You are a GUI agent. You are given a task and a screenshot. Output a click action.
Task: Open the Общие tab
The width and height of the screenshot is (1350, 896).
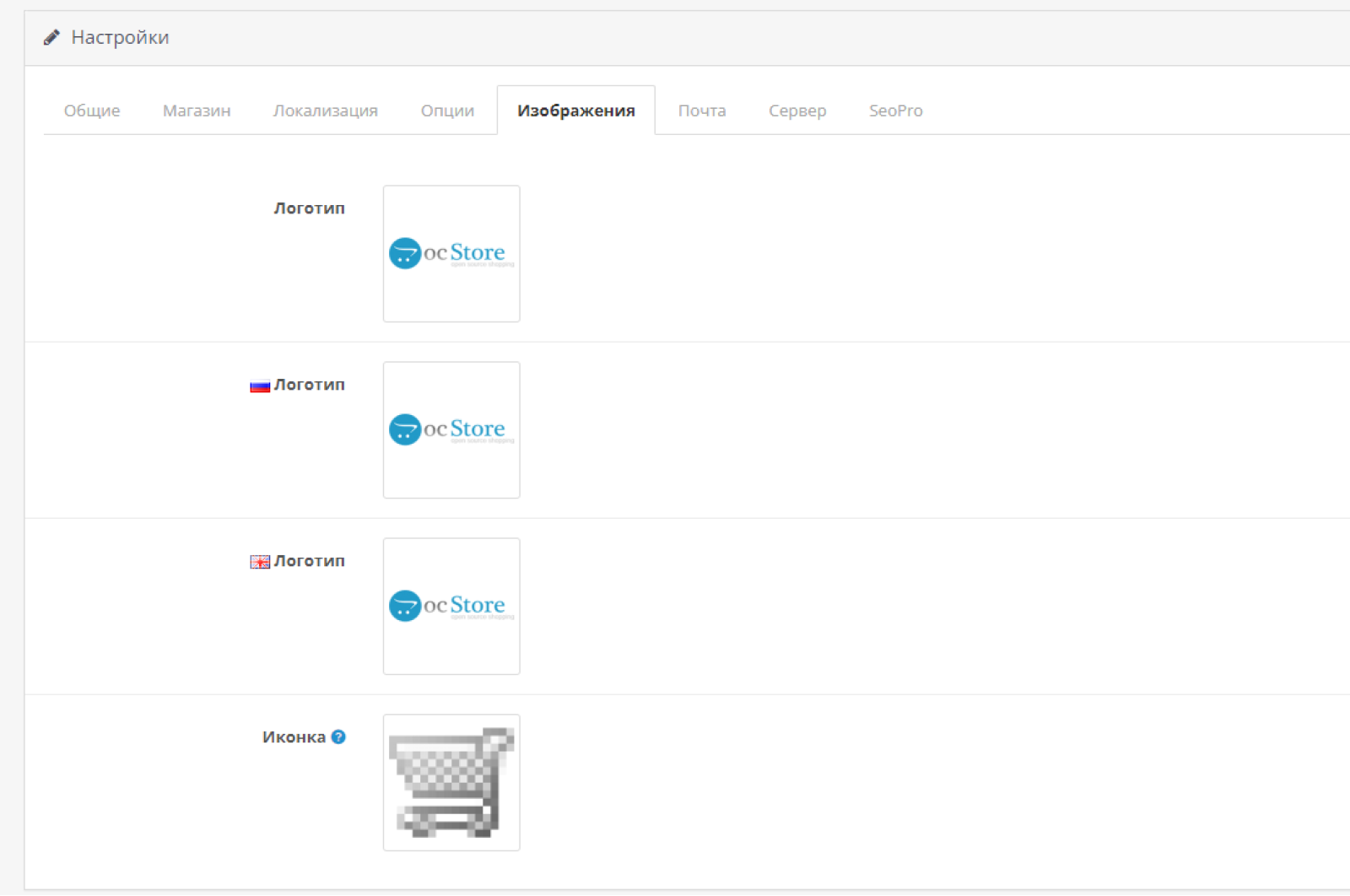(92, 111)
